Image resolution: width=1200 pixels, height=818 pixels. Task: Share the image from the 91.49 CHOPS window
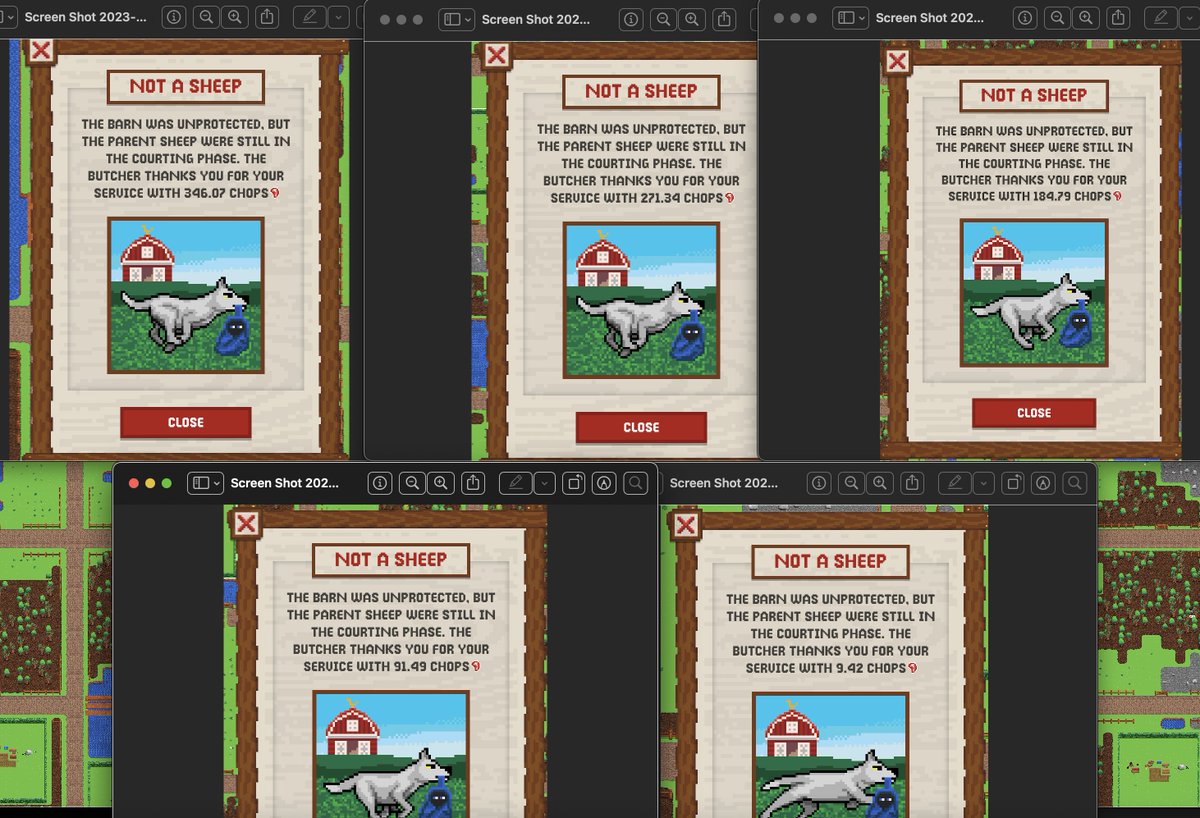(x=474, y=483)
